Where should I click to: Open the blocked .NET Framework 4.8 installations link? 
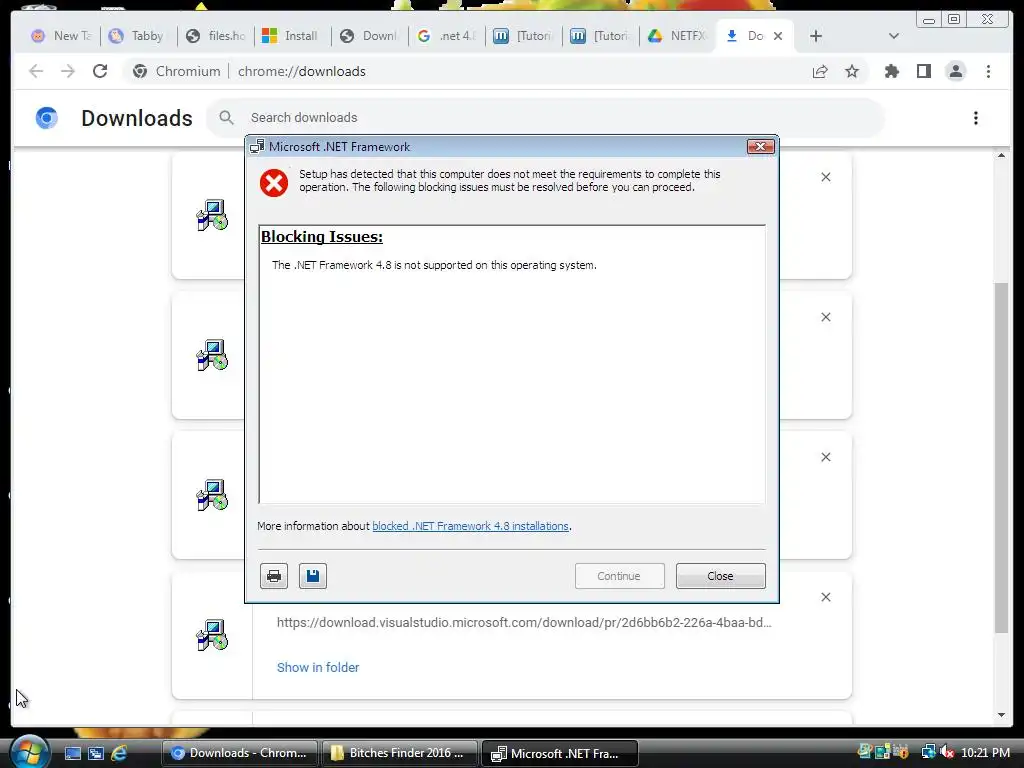pos(470,526)
